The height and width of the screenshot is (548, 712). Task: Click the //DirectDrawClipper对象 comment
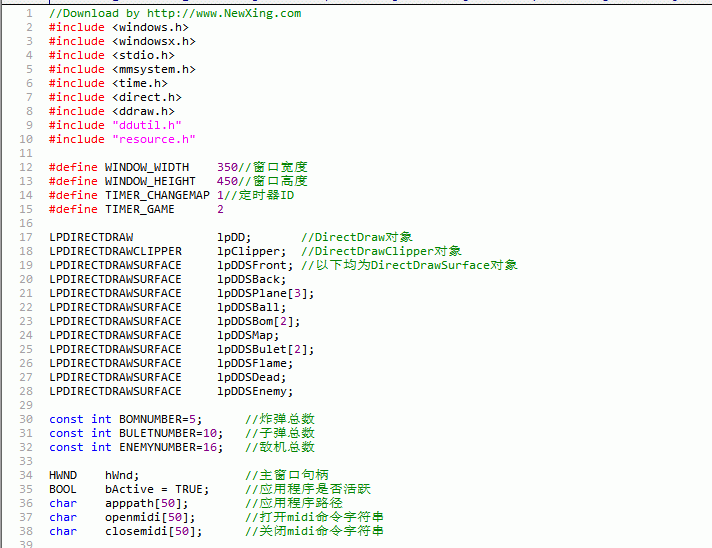(381, 252)
